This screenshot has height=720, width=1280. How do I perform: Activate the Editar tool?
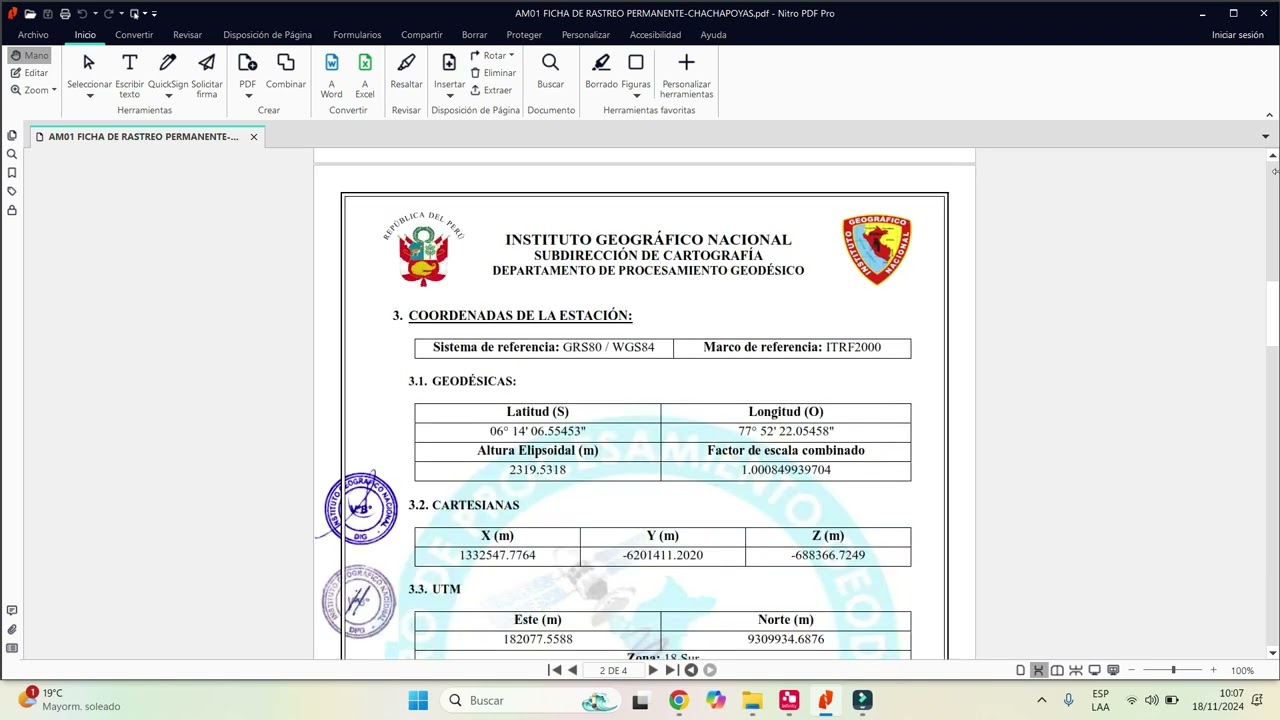coord(29,73)
